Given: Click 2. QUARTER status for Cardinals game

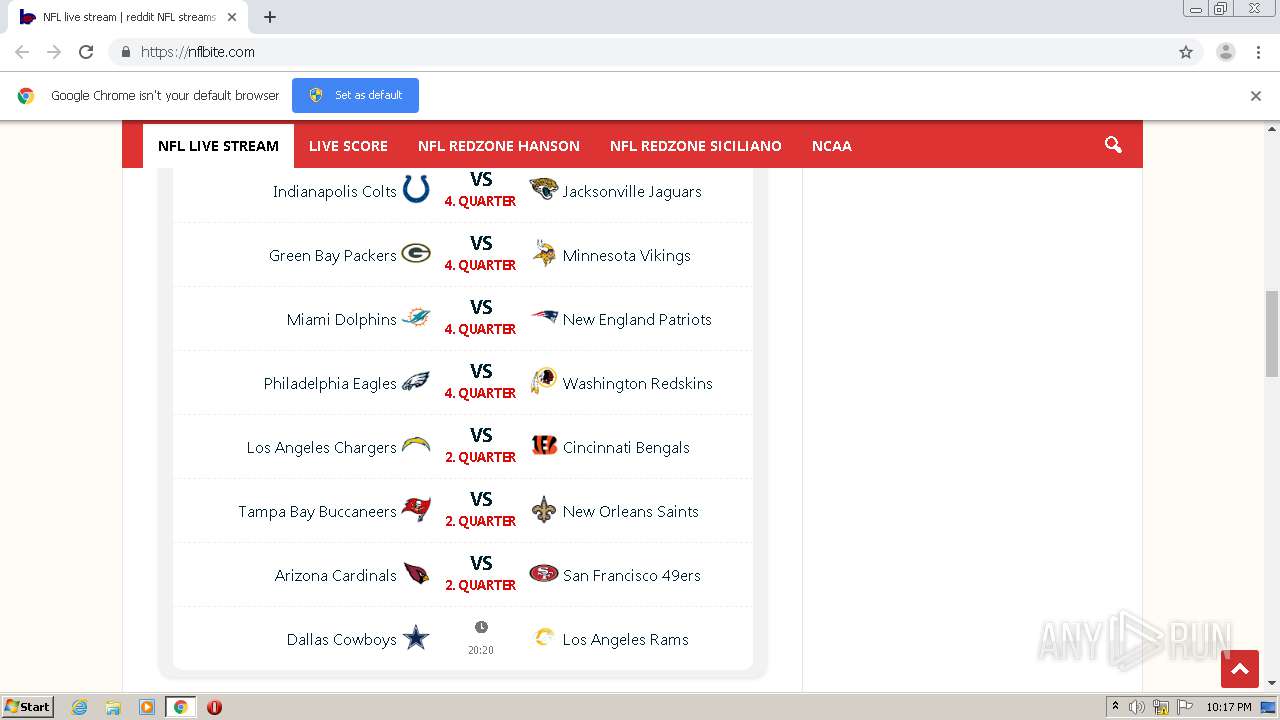Looking at the screenshot, I should [x=481, y=585].
